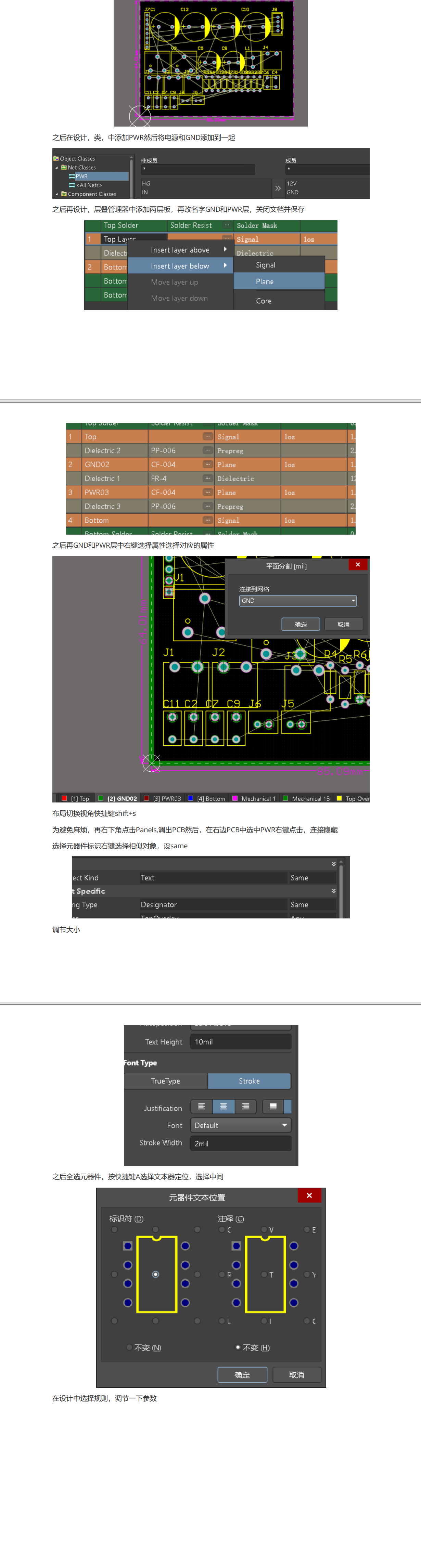Cancel the split plane dialog with 取消
Screen dimensions: 421x1568
(x=344, y=625)
